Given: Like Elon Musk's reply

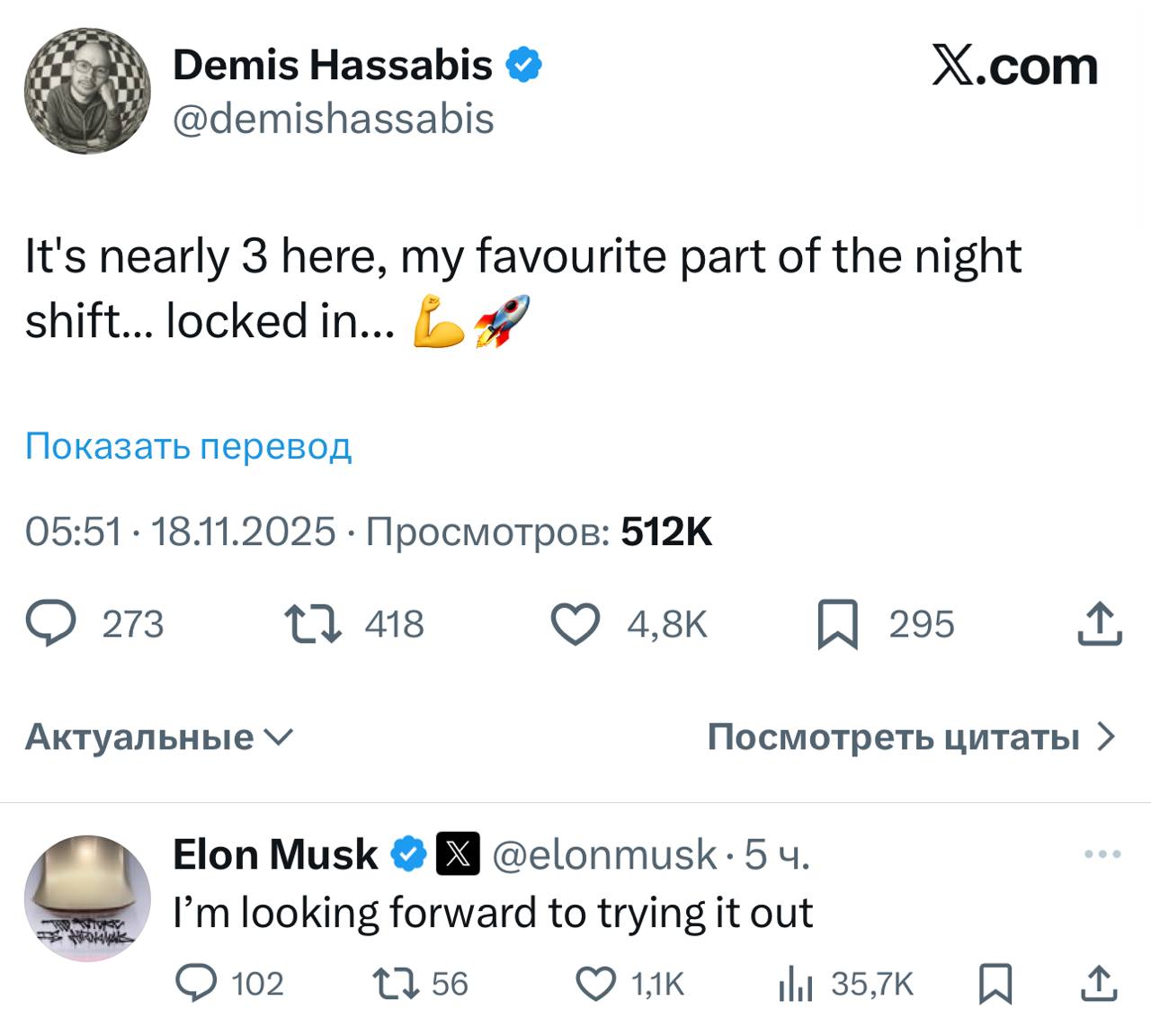Looking at the screenshot, I should pos(594,984).
